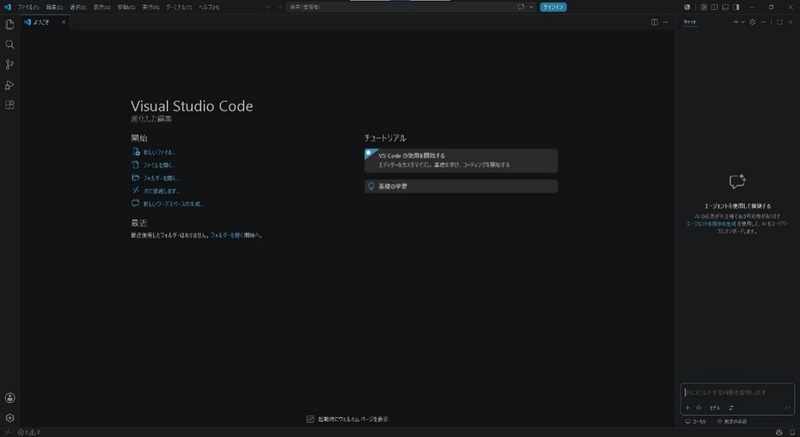
Task: Open the 表示 (View) menu
Action: point(102,7)
